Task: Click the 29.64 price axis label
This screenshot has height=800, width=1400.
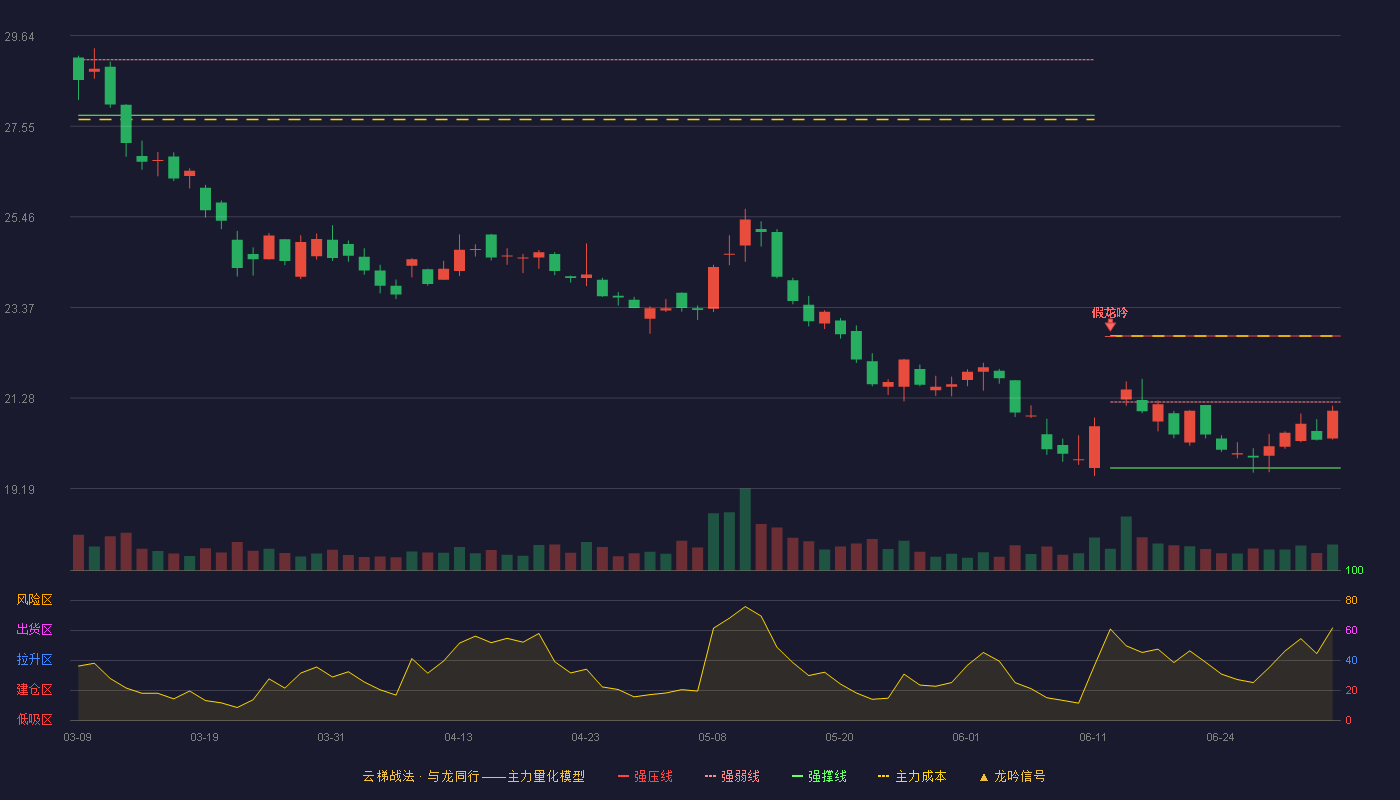Action: 19,36
